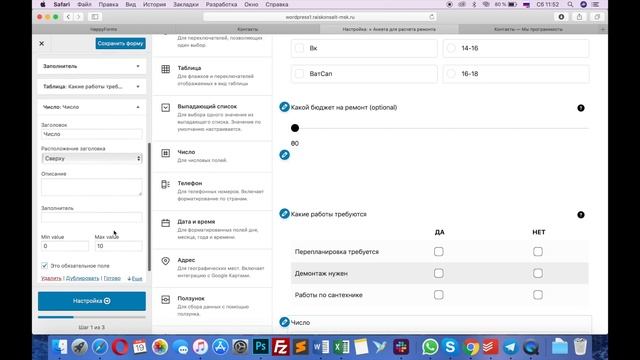Click the 'Описание' text area
Viewport: 640px width, 360px height.
[92, 187]
